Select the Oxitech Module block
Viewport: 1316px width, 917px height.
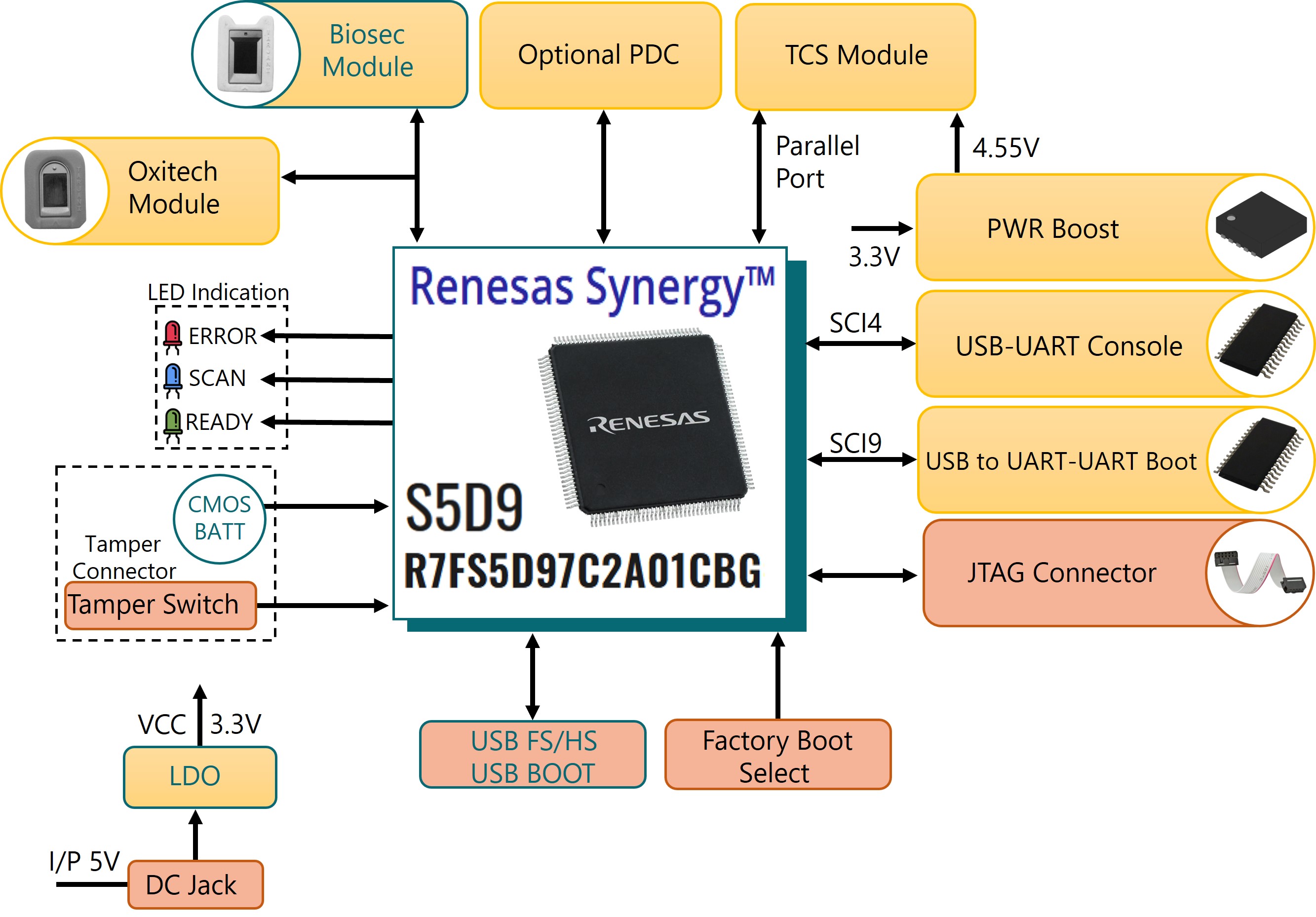(x=140, y=191)
